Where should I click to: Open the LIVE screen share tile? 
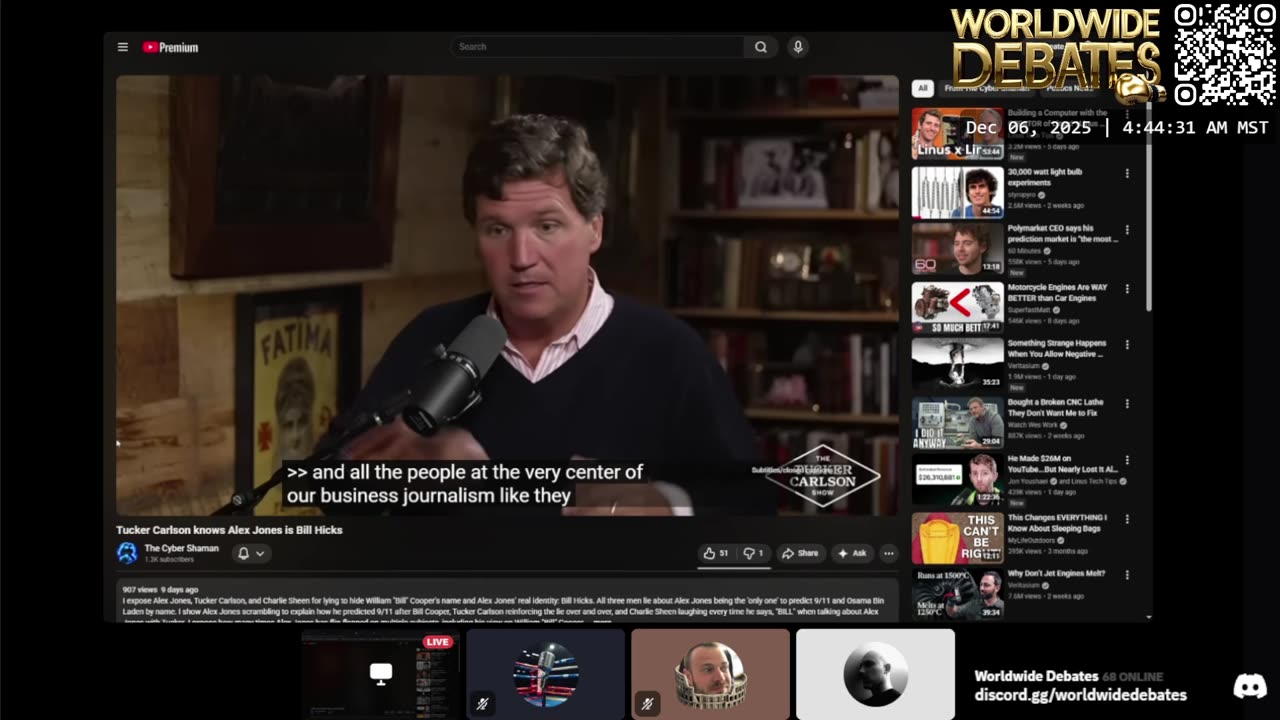(x=380, y=674)
